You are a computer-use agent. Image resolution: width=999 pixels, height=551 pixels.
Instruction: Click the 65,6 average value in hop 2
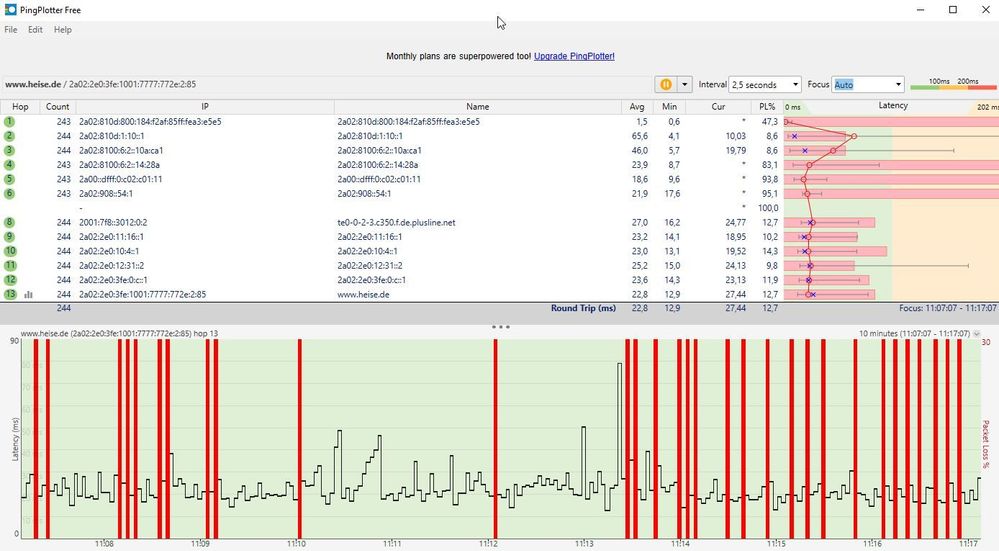tap(640, 136)
